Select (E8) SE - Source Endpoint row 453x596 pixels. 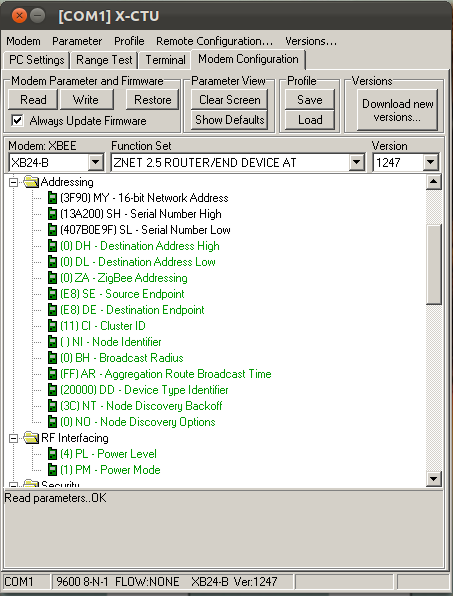[122, 294]
